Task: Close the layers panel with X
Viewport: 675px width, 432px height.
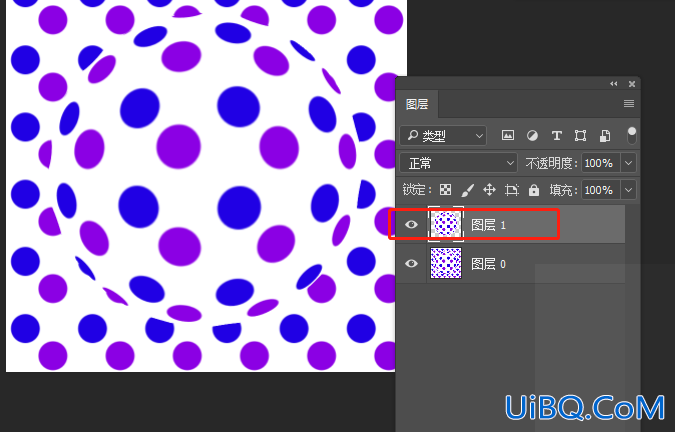Action: point(632,84)
